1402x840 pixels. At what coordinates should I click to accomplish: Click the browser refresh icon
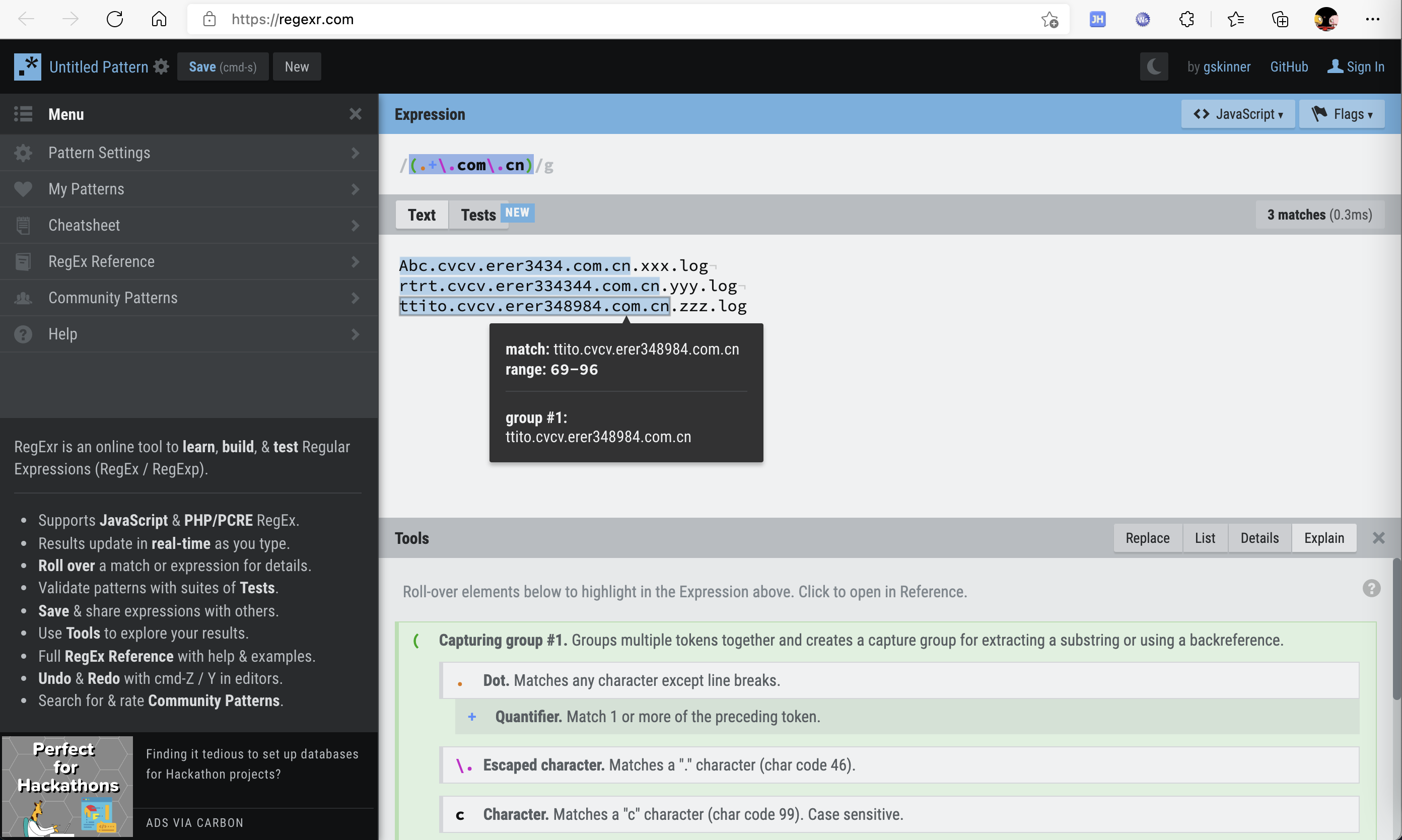click(x=115, y=19)
